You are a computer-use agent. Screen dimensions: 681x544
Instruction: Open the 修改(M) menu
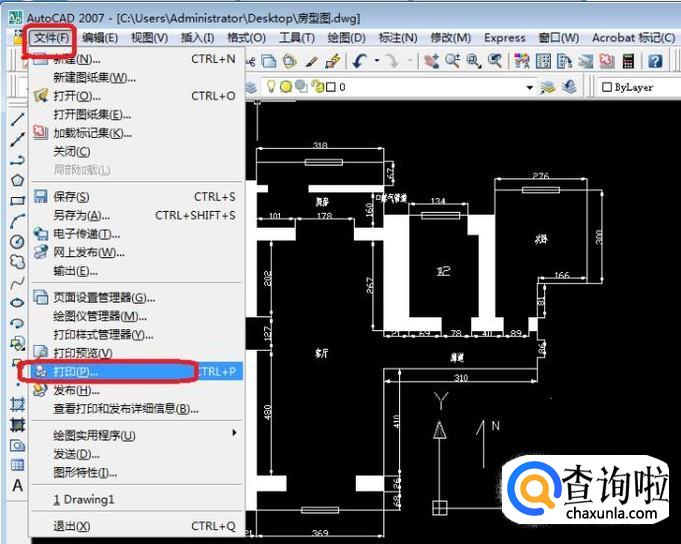pyautogui.click(x=450, y=38)
